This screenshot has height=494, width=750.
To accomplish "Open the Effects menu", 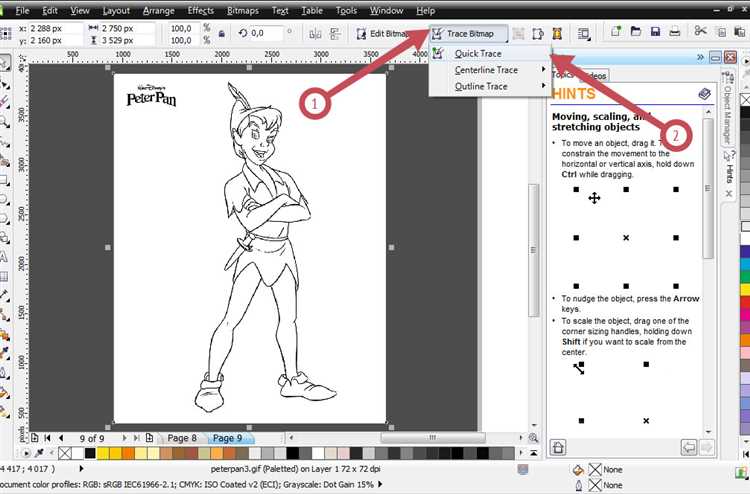I will click(200, 10).
